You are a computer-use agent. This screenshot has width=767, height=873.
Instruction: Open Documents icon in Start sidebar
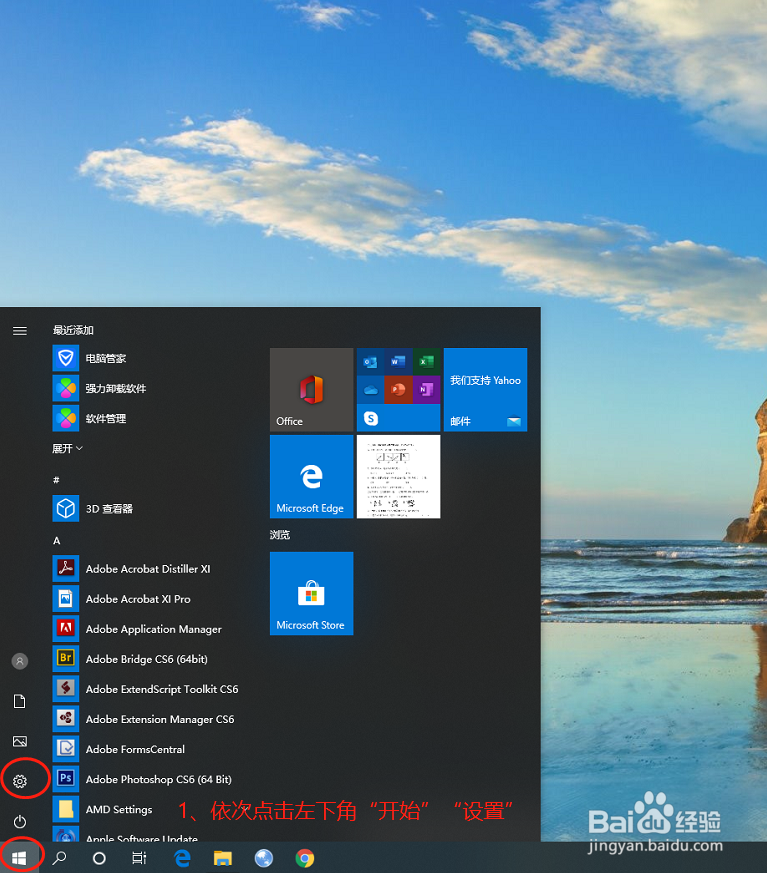(x=20, y=701)
